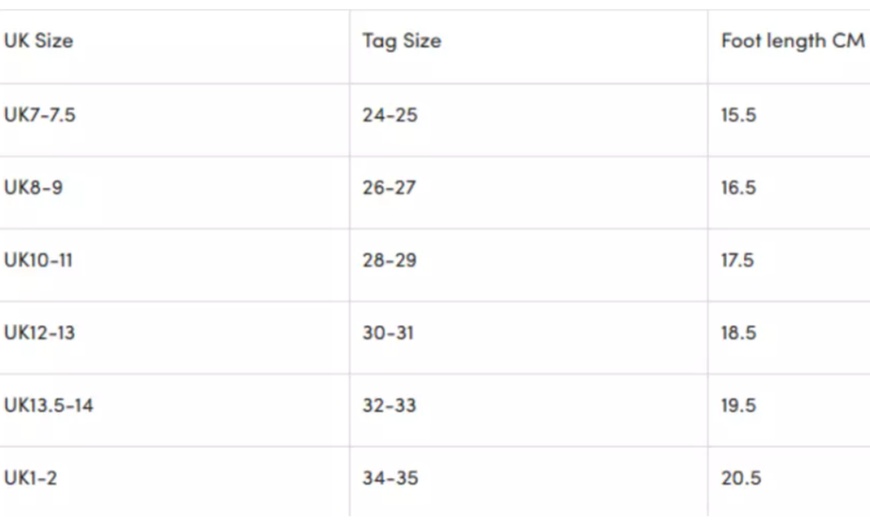Click the 34-35 tag size cell
This screenshot has width=870, height=524.
(x=390, y=478)
